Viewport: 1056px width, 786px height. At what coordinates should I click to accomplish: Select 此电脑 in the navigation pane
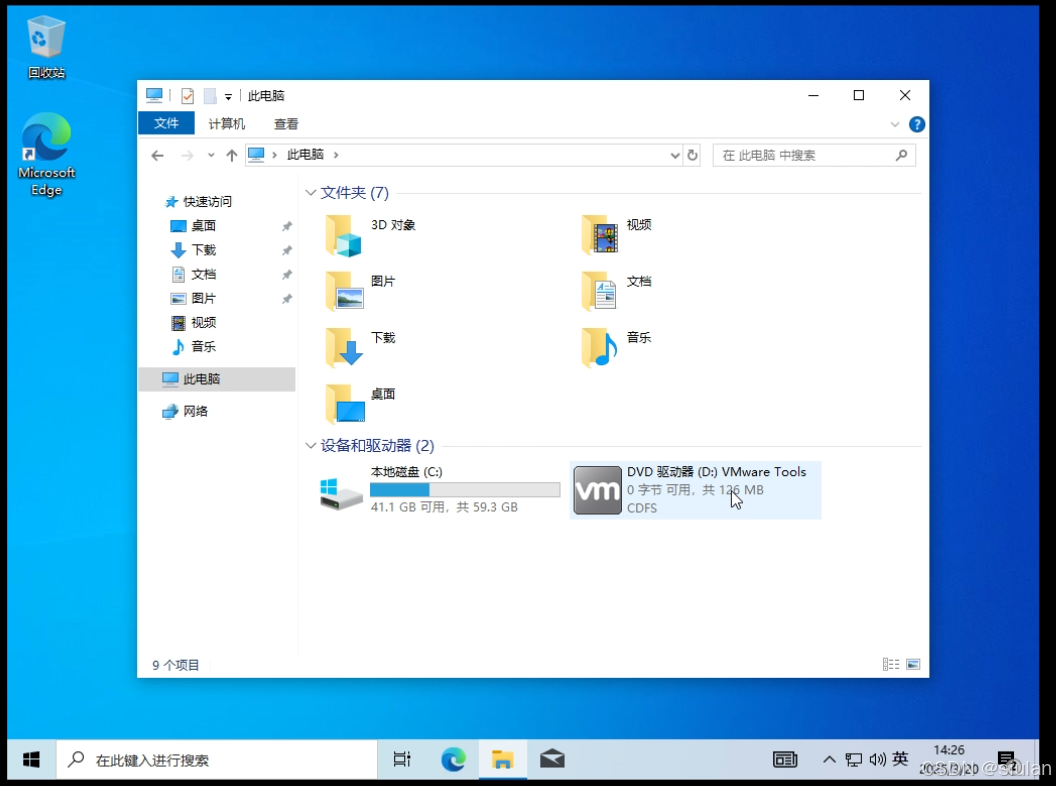(x=217, y=379)
